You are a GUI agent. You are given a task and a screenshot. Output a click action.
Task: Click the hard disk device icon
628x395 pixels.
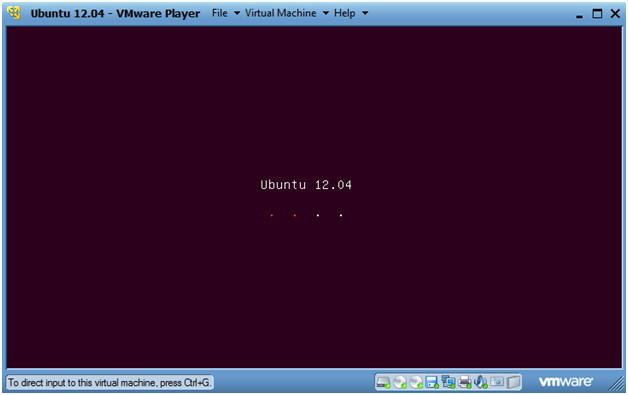[383, 383]
